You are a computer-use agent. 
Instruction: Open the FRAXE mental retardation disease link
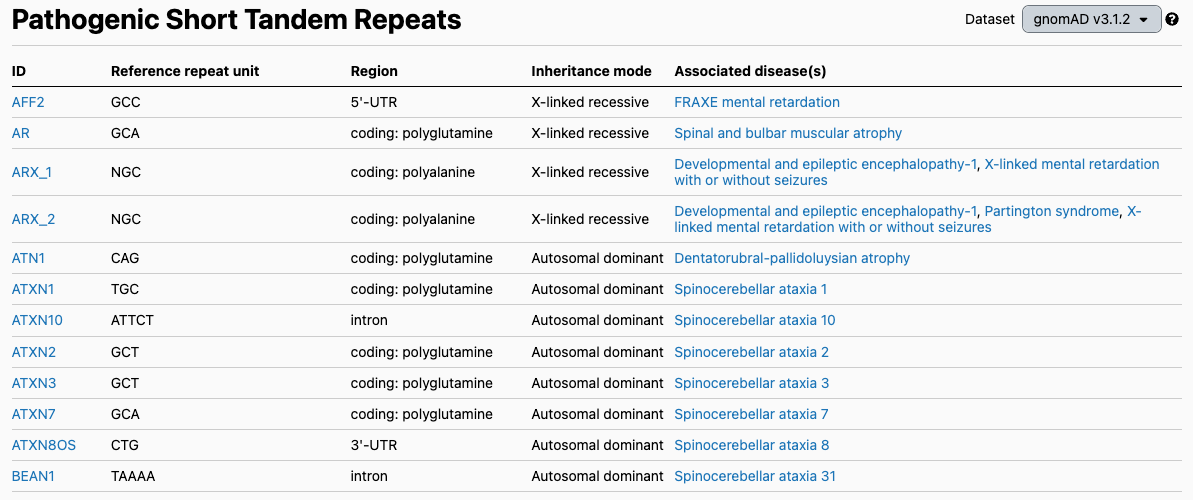pos(757,102)
